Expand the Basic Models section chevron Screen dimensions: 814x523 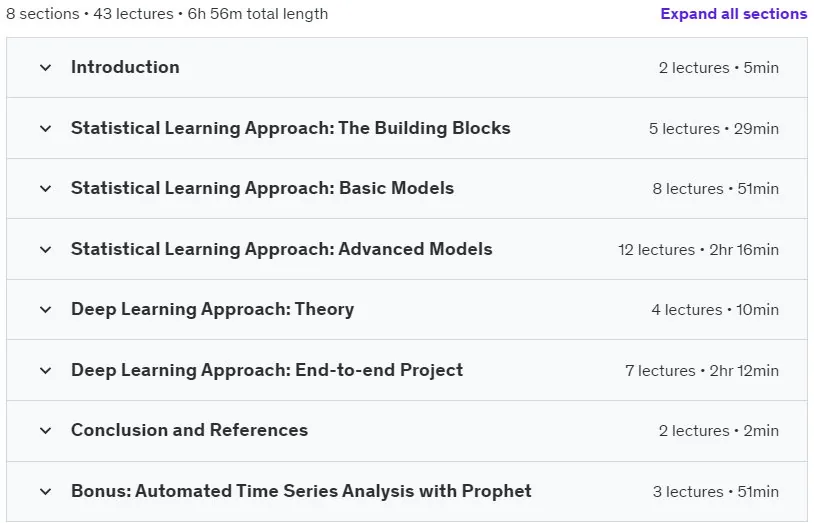click(x=46, y=189)
